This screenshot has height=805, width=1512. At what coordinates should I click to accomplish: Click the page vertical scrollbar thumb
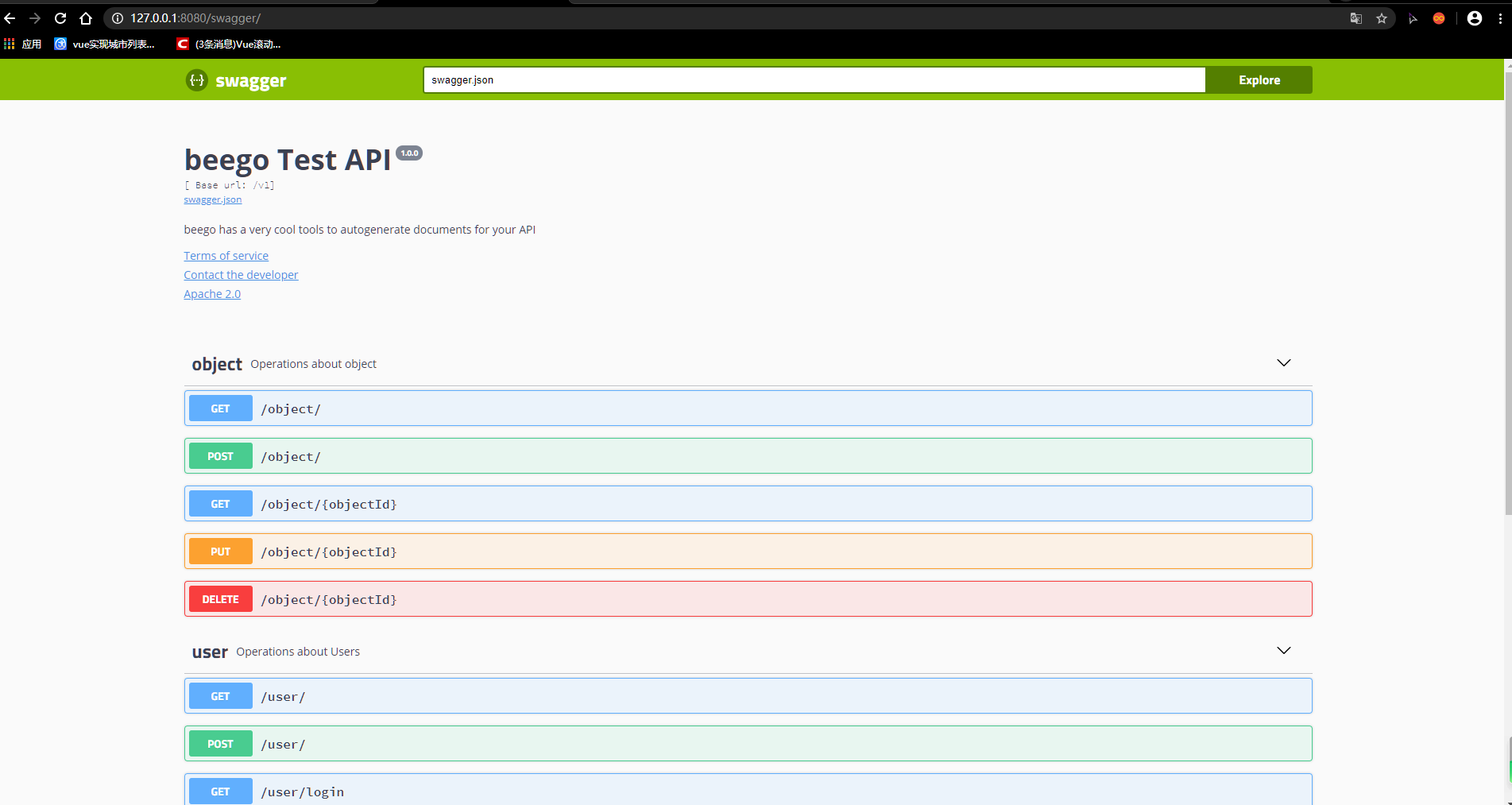[1508, 294]
